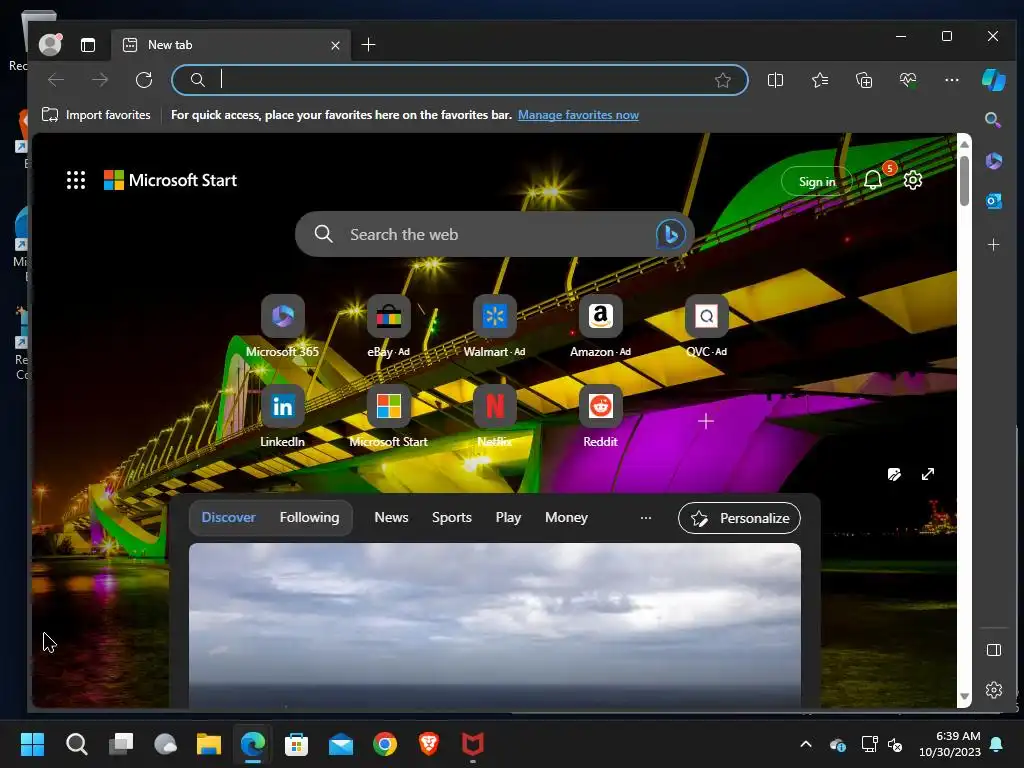
Task: Click the address bar input
Action: (x=460, y=80)
